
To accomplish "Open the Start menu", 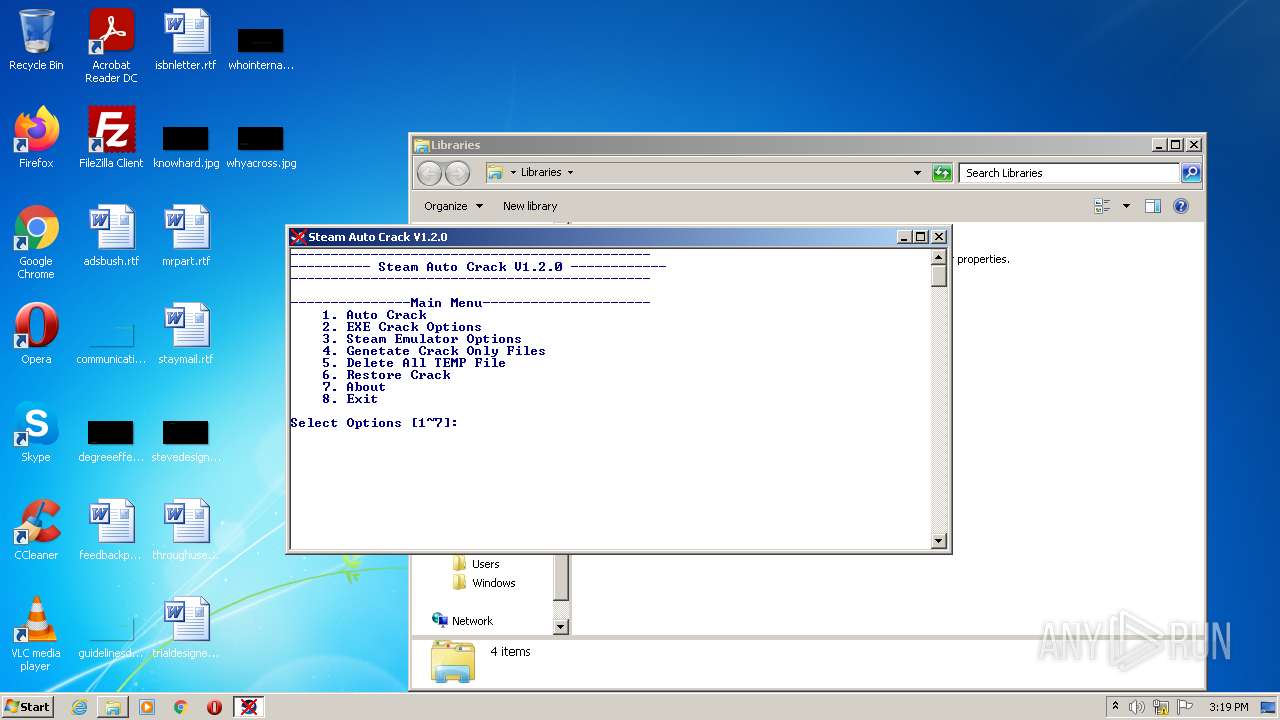I will click(28, 707).
